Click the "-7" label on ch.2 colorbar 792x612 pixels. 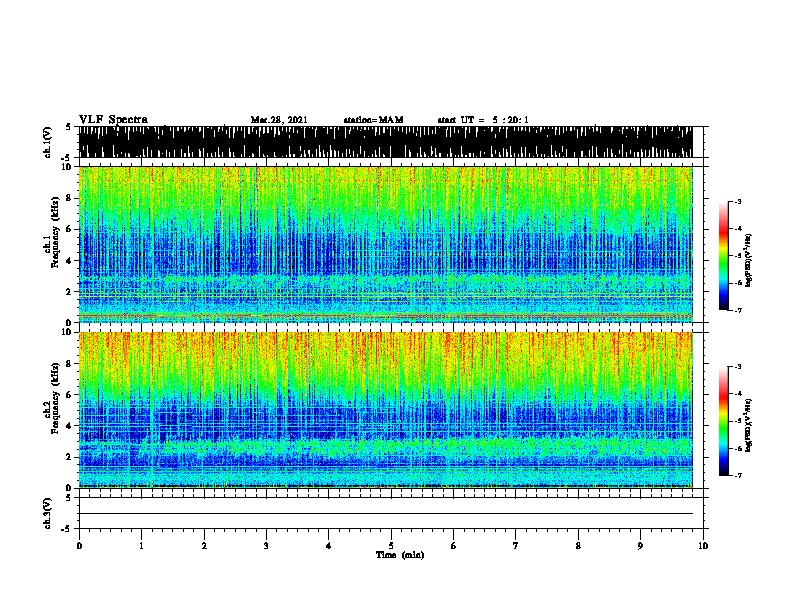click(738, 476)
